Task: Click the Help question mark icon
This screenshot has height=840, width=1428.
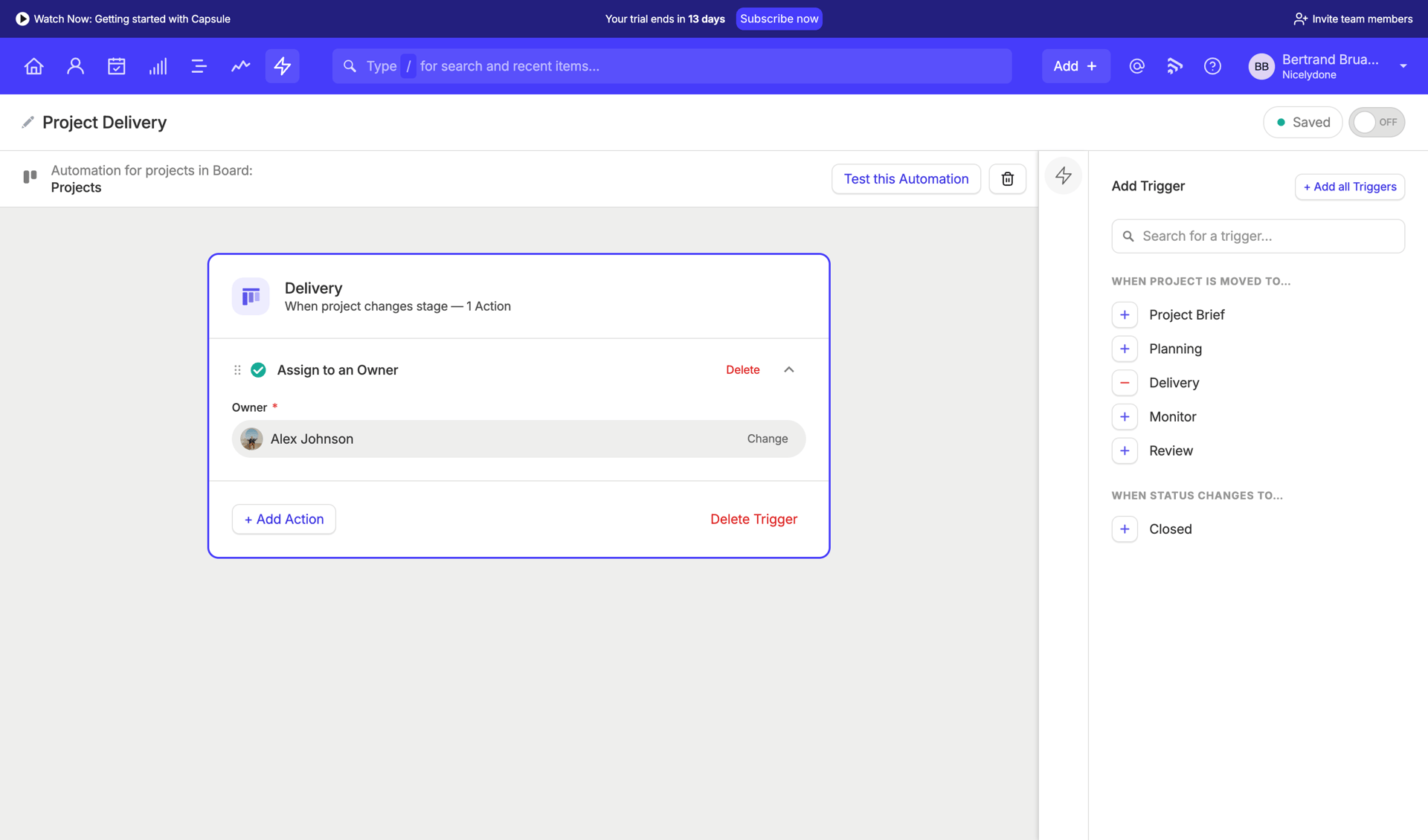Action: tap(1212, 66)
